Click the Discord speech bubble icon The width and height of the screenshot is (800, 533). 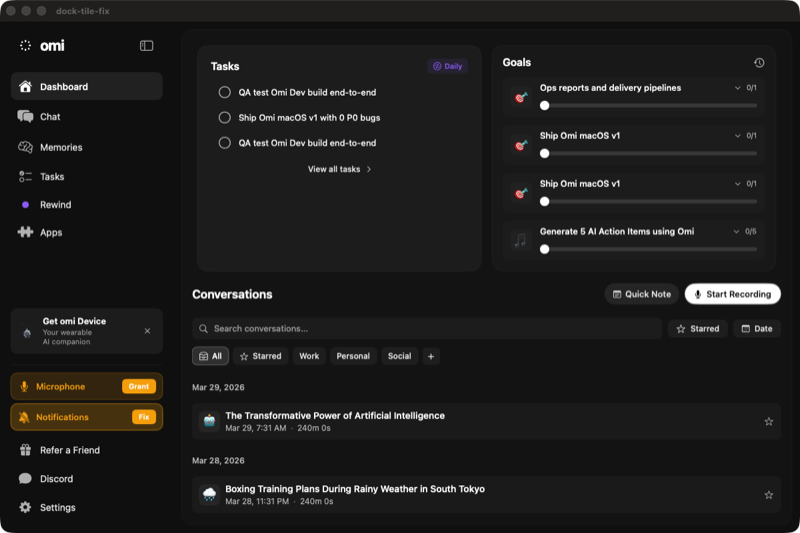click(25, 478)
